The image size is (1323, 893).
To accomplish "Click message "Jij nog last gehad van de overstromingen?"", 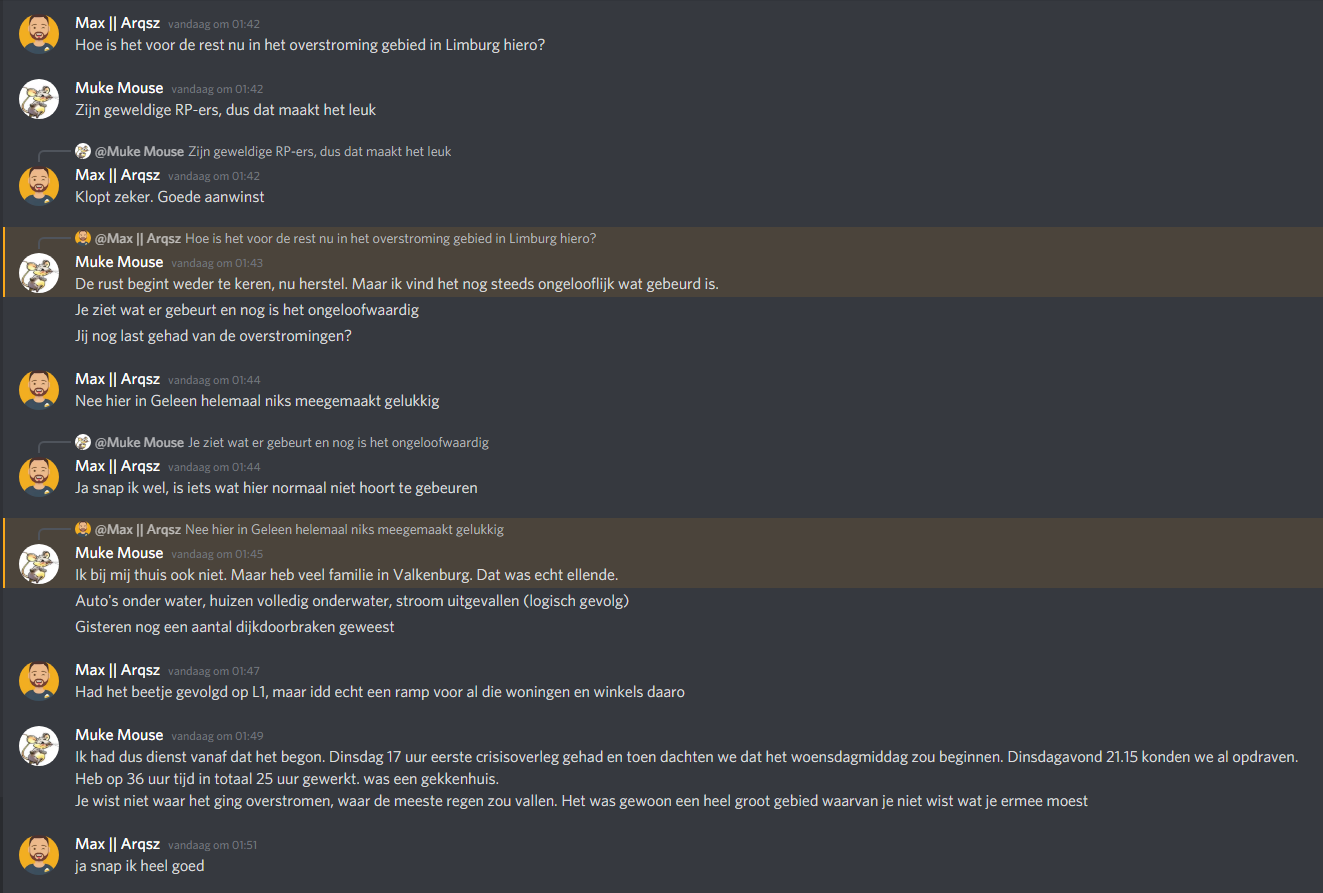I will pos(213,336).
